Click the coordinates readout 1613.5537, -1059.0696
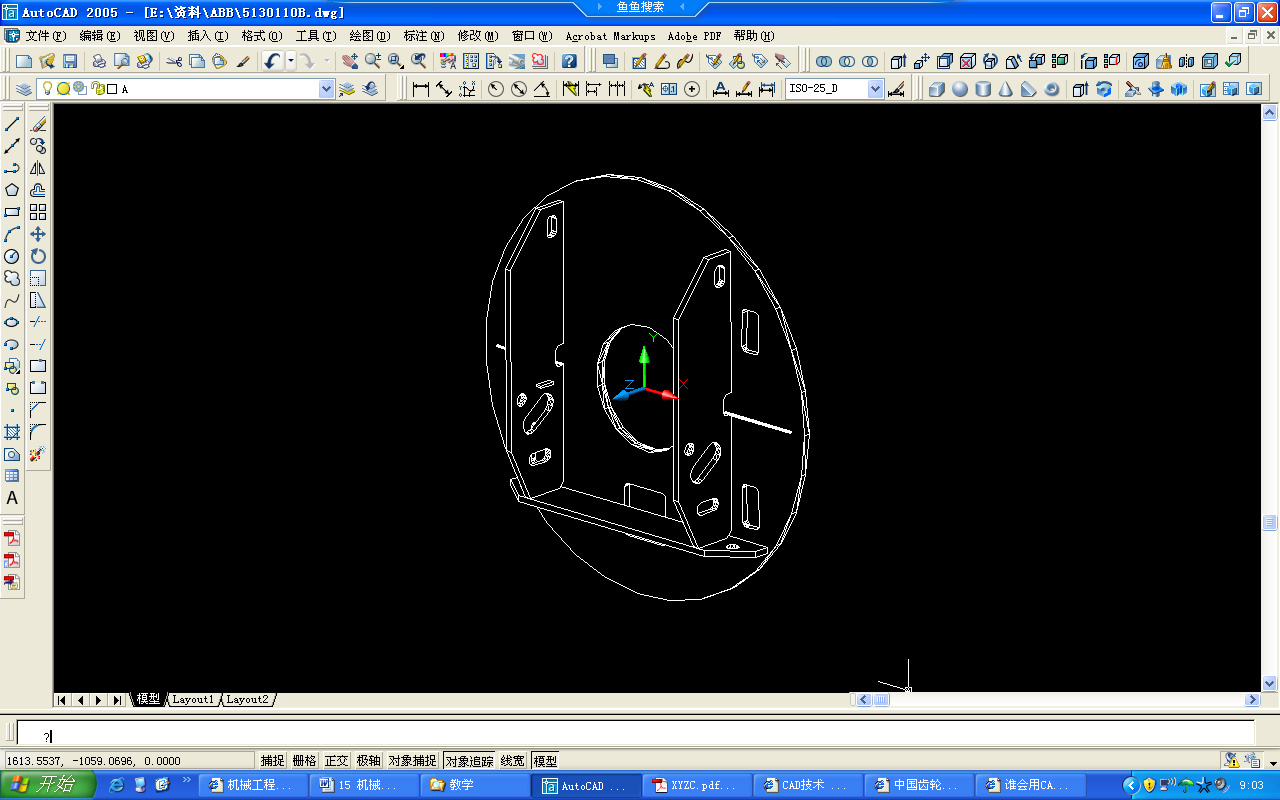 pos(130,761)
